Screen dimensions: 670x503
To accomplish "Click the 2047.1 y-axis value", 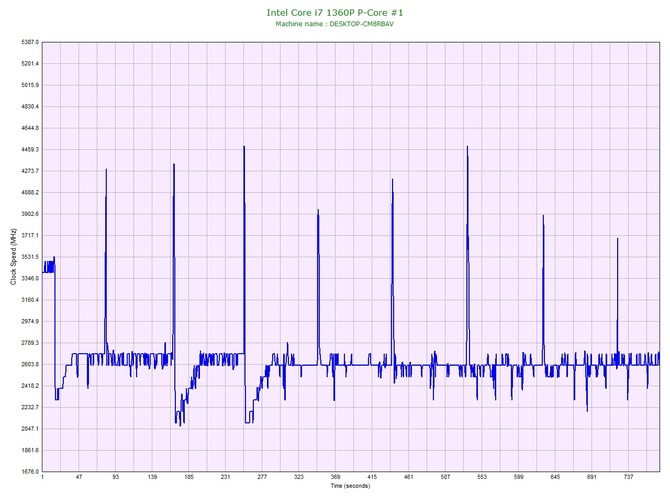I will [30, 429].
